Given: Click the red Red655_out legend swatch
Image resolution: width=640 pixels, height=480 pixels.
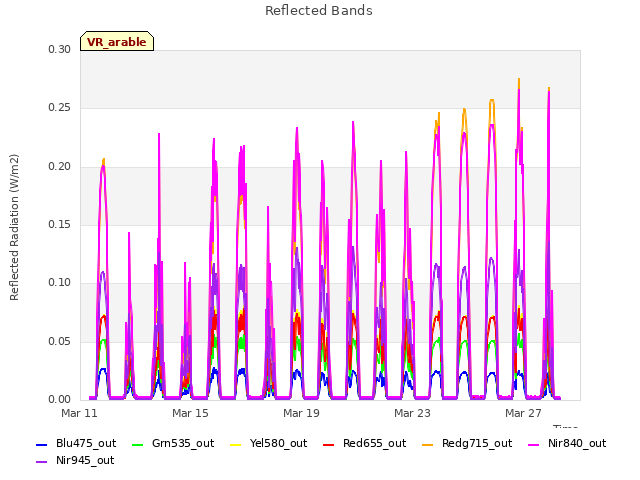Looking at the screenshot, I should coord(329,444).
